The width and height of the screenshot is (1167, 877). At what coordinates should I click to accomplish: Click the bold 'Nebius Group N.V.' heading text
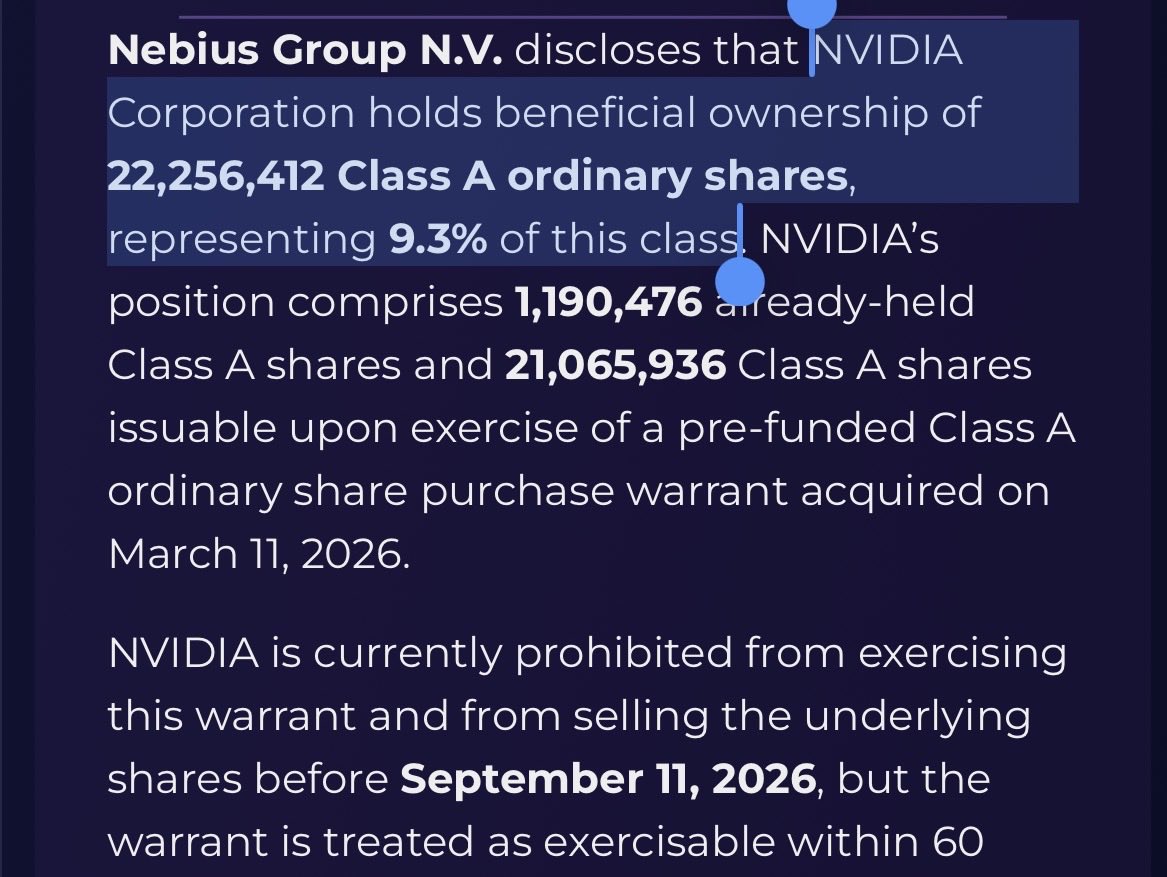[305, 51]
